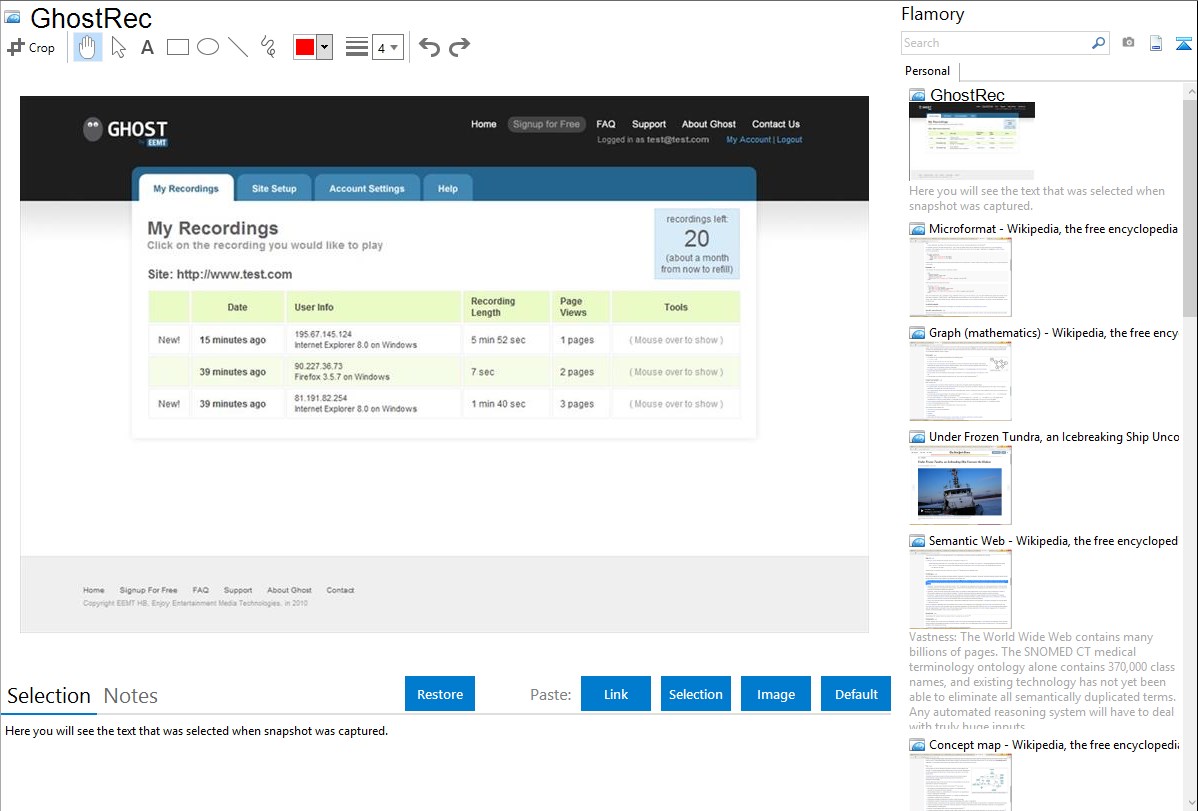Activate the hand pan tool
Viewport: 1198px width, 811px height.
pos(88,47)
